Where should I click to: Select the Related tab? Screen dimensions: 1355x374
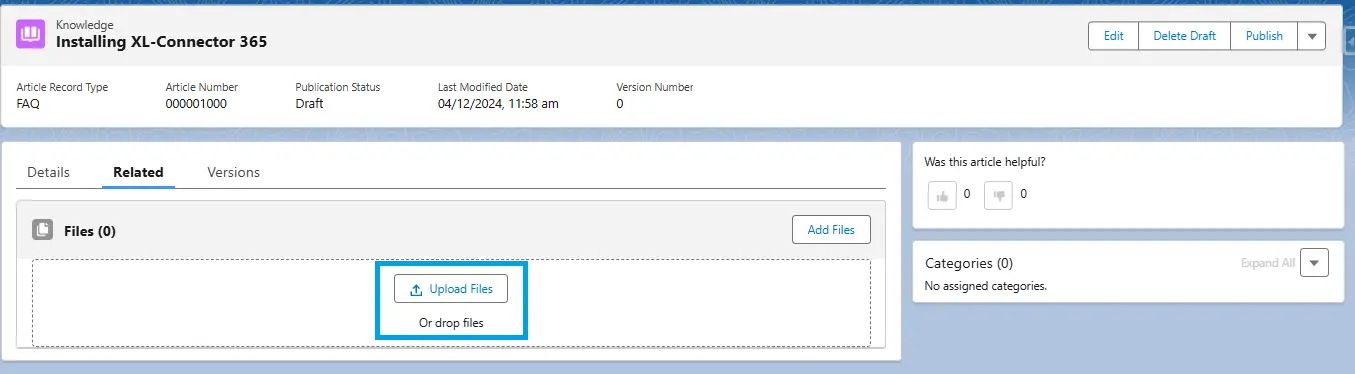[x=138, y=172]
